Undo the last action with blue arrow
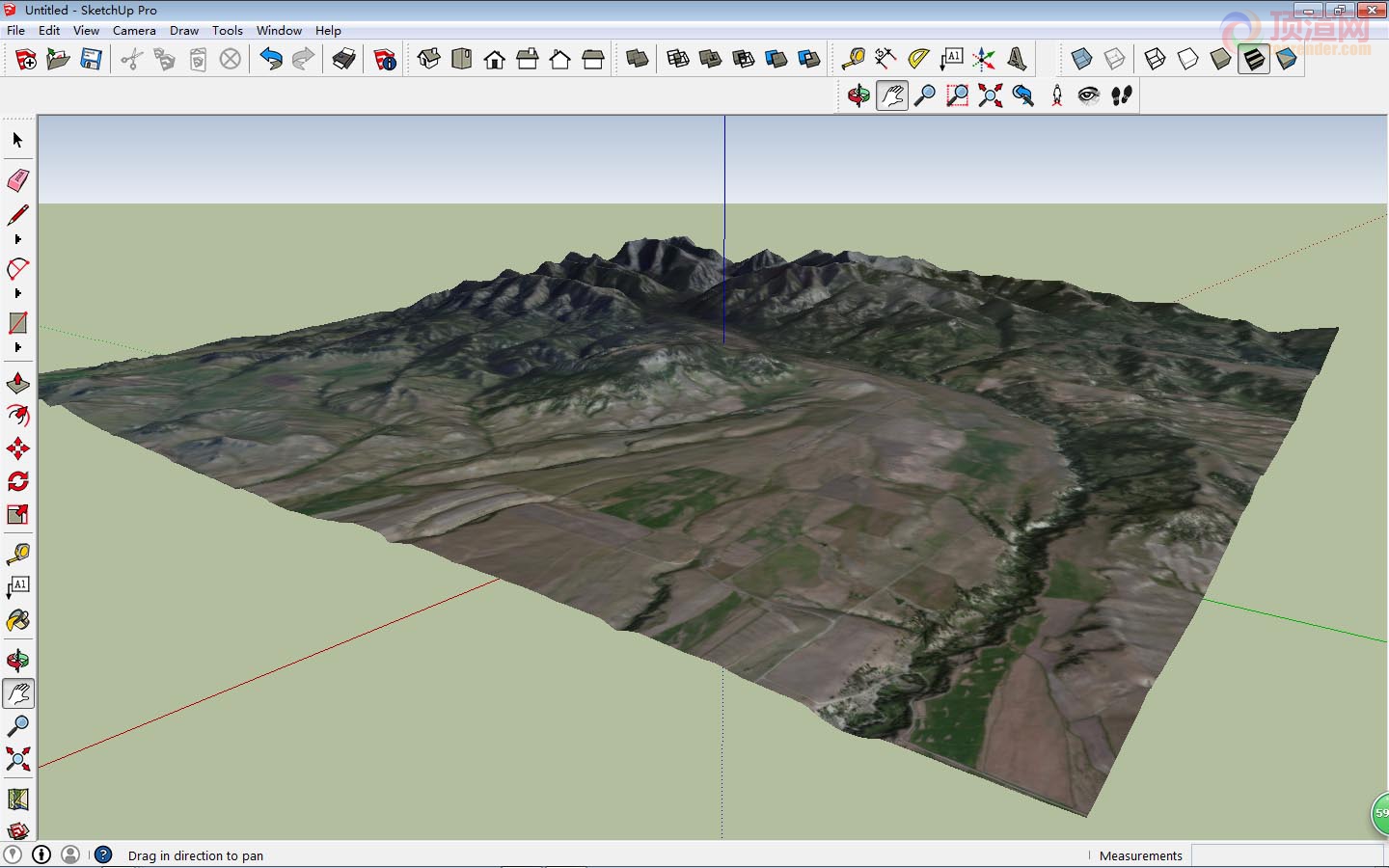The image size is (1389, 868). [x=271, y=60]
